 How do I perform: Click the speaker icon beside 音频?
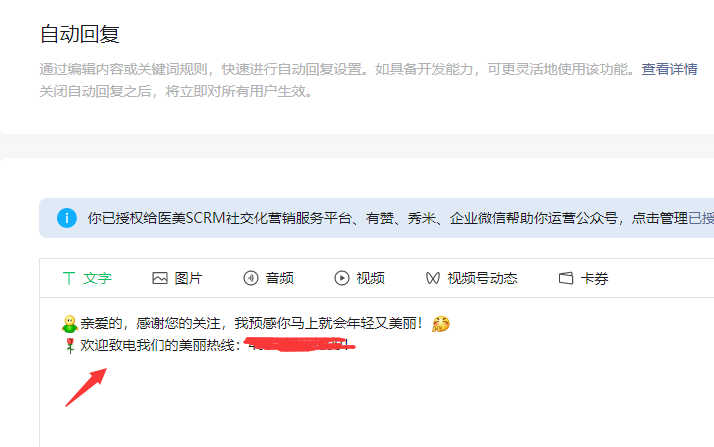(x=251, y=278)
